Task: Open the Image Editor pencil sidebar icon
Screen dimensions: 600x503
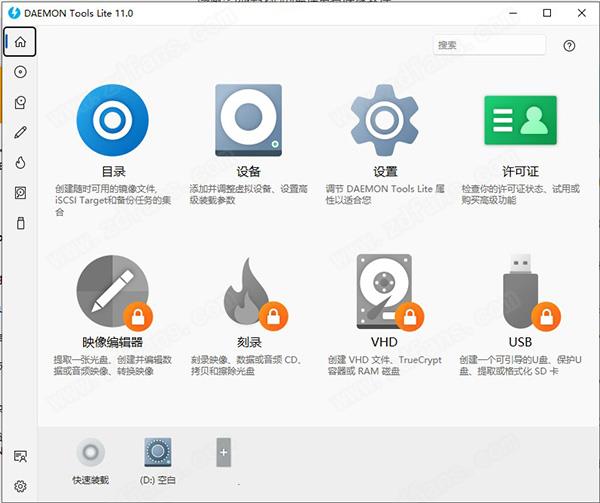Action: click(x=20, y=132)
